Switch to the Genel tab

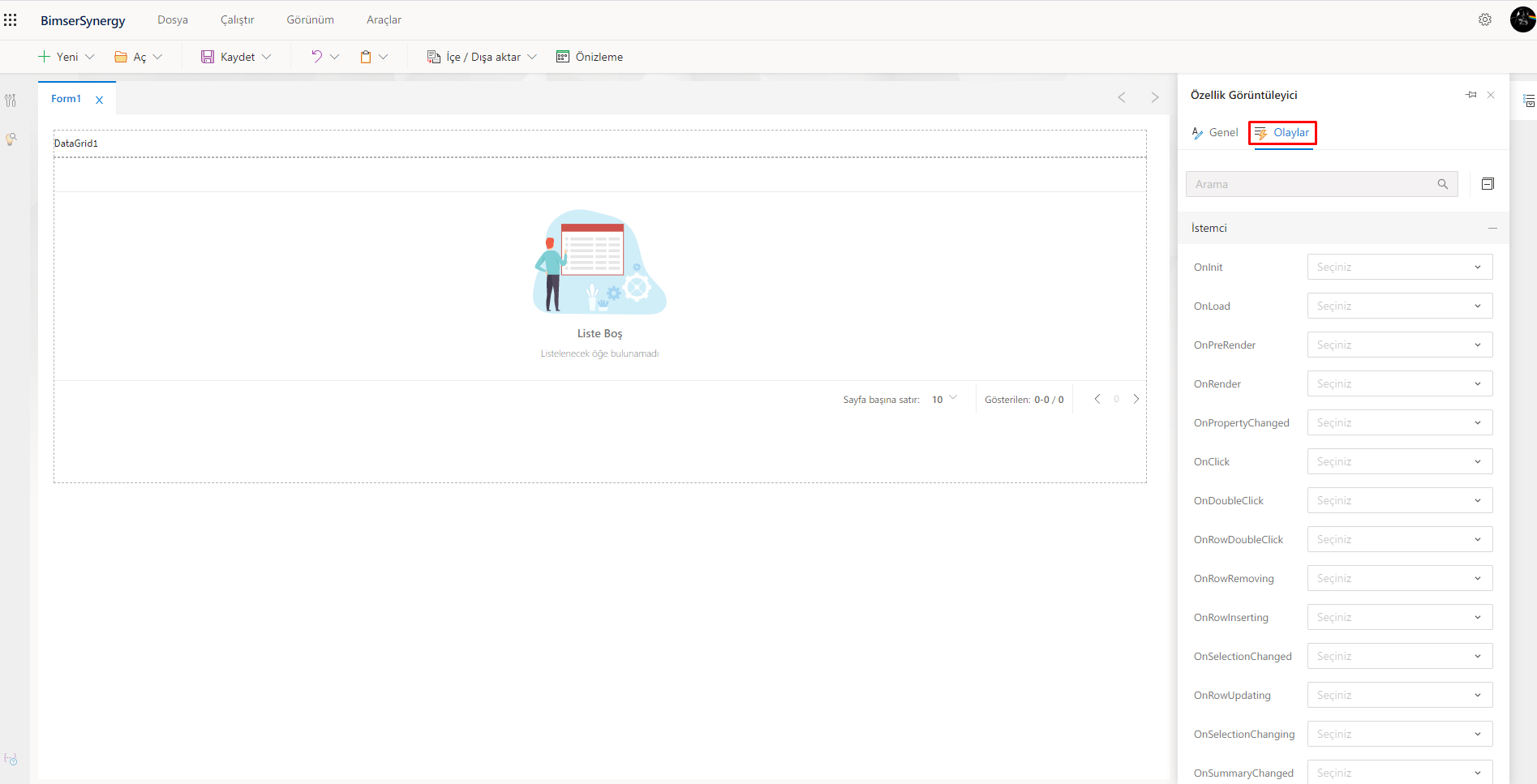pyautogui.click(x=1215, y=133)
